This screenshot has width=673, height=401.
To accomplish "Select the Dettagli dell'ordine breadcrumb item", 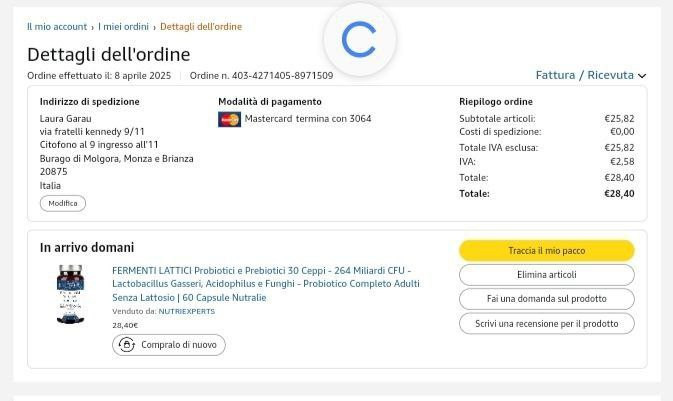I will [x=201, y=27].
